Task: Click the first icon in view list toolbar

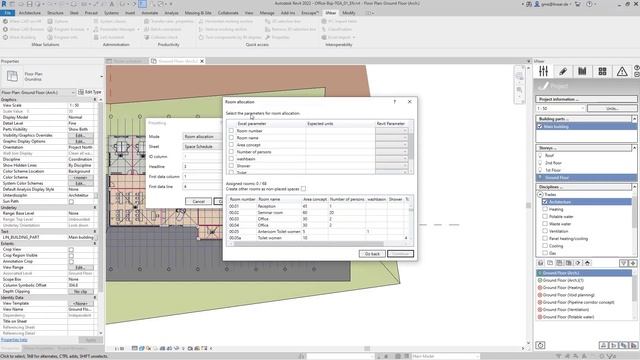Action: [x=540, y=263]
